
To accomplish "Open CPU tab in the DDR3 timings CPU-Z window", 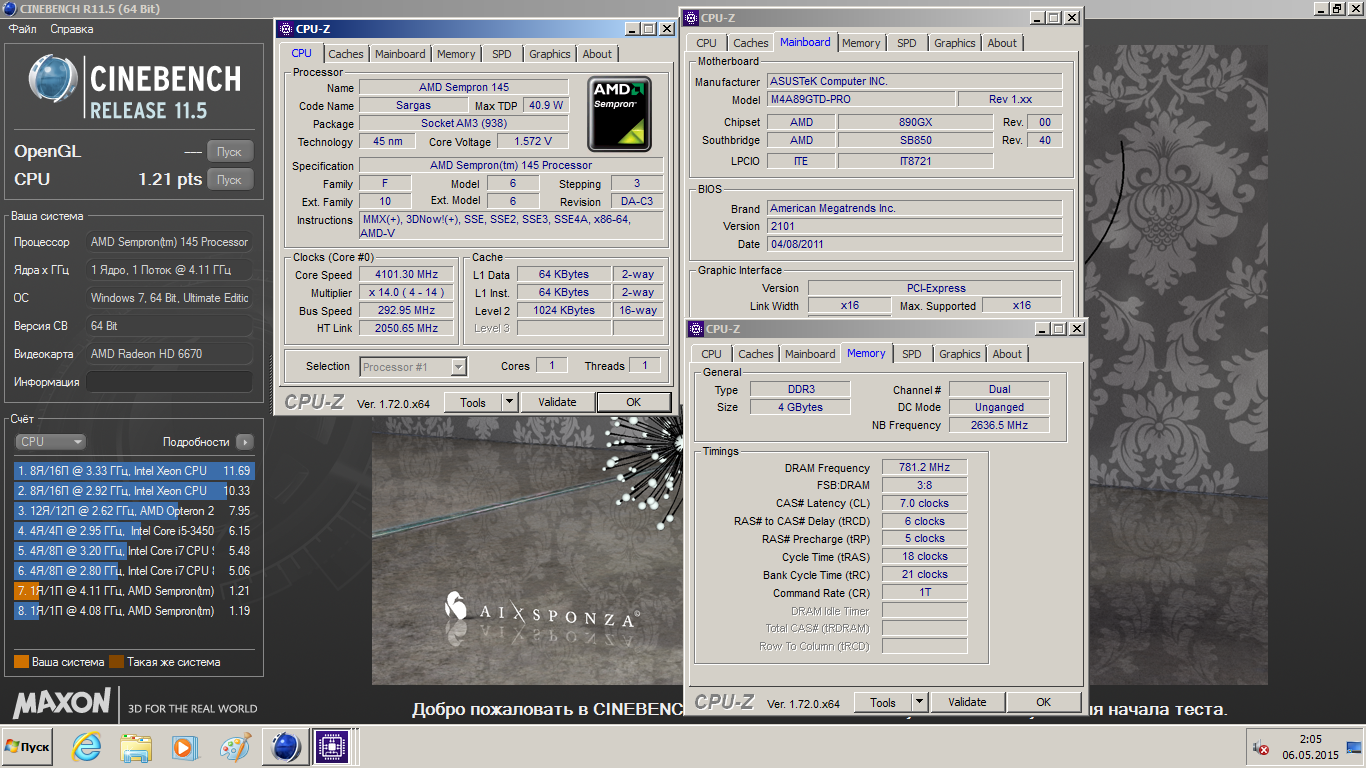I will [711, 354].
